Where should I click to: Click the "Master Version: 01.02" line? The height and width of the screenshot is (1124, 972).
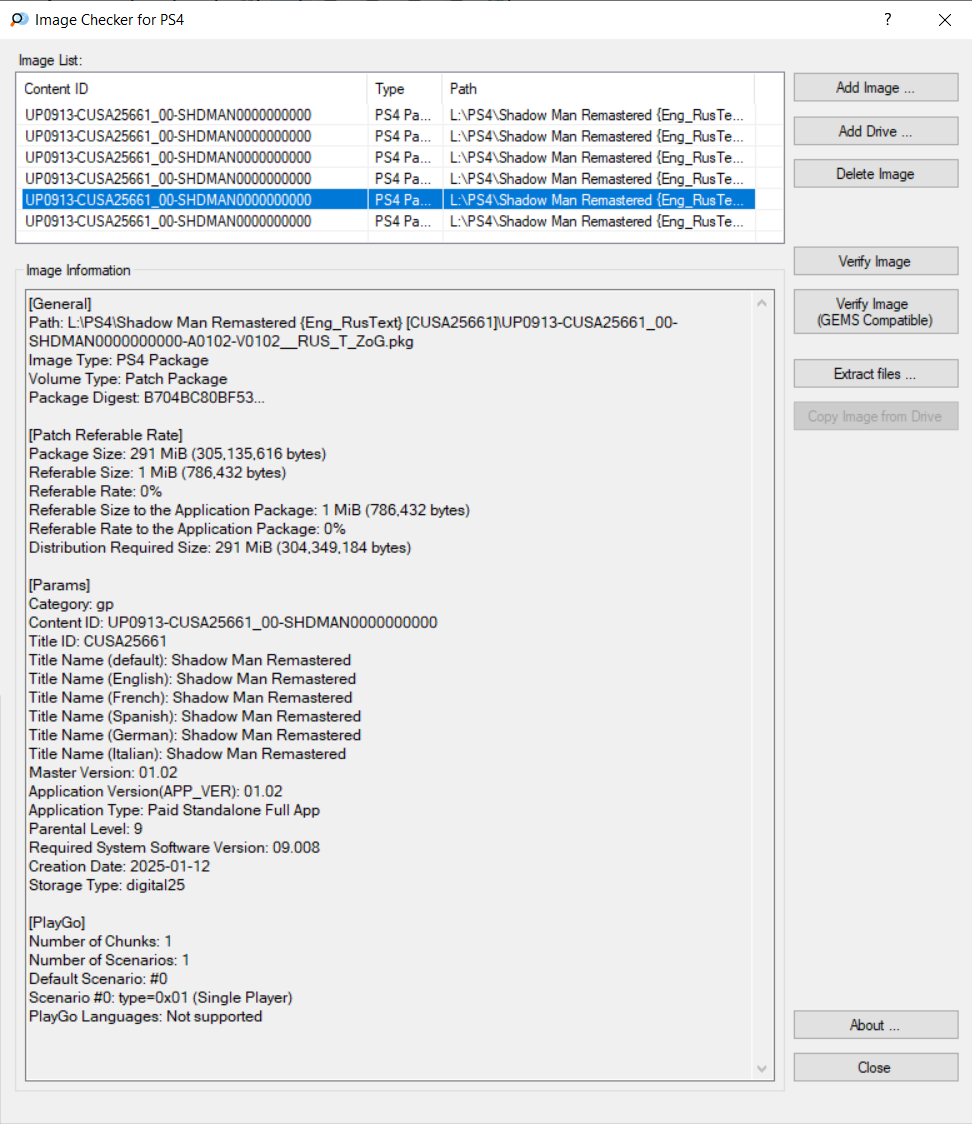click(103, 773)
